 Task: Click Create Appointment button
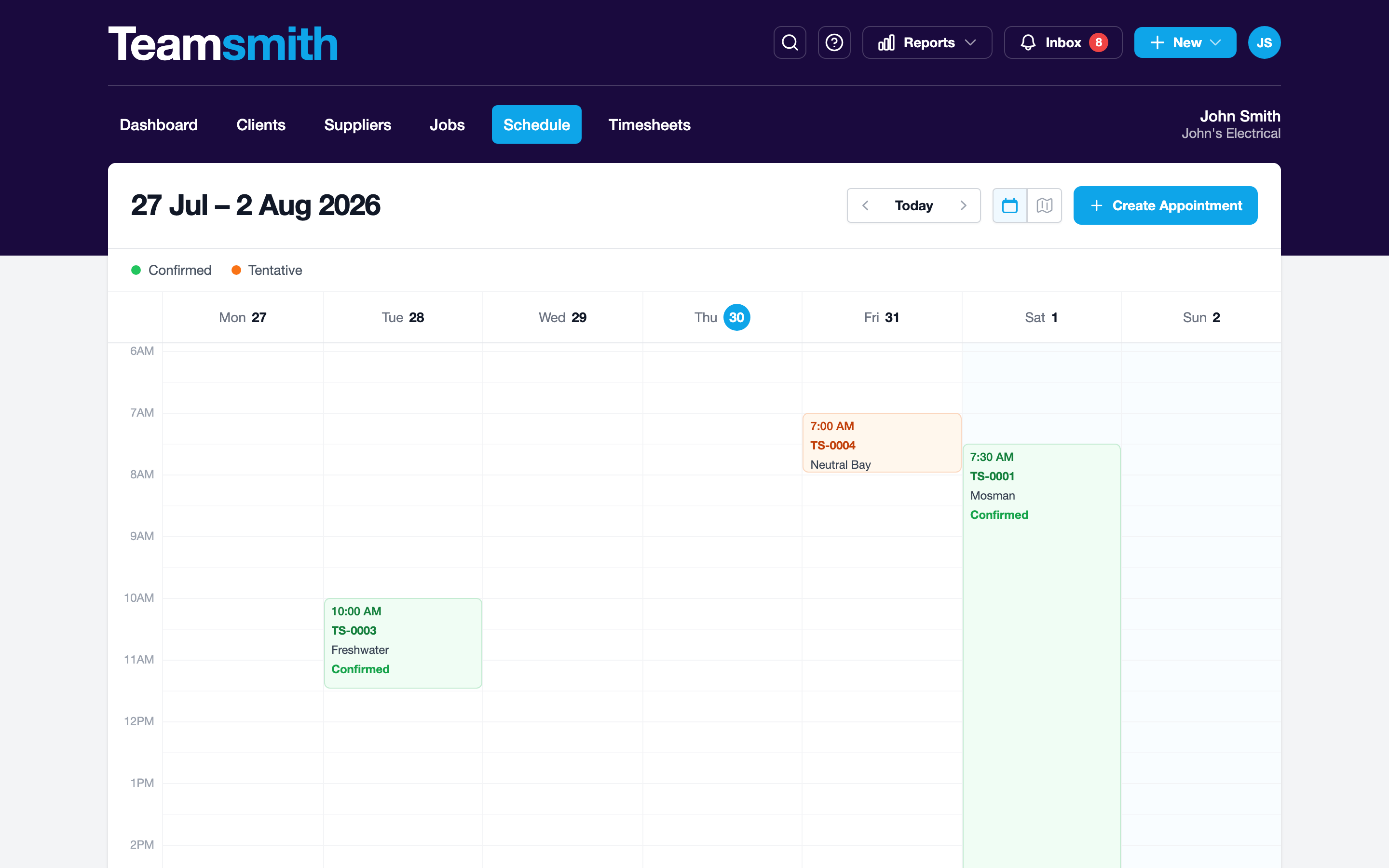coord(1165,205)
